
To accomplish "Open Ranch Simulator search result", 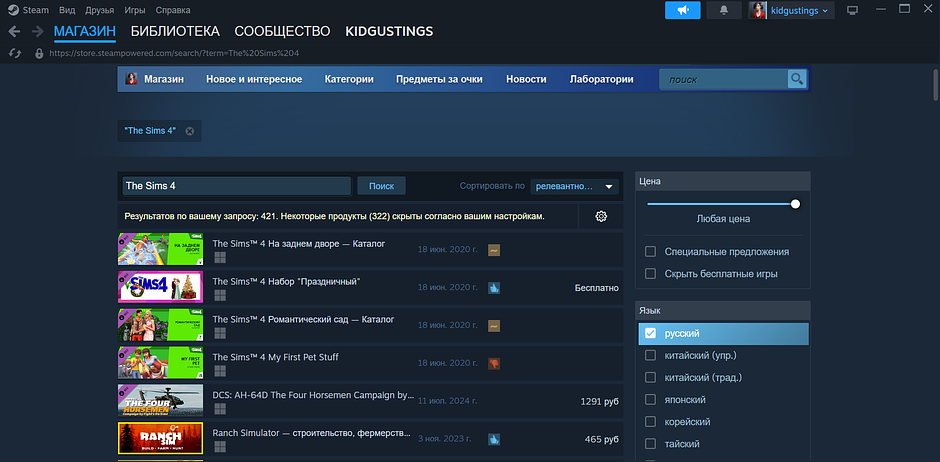I will click(370, 439).
